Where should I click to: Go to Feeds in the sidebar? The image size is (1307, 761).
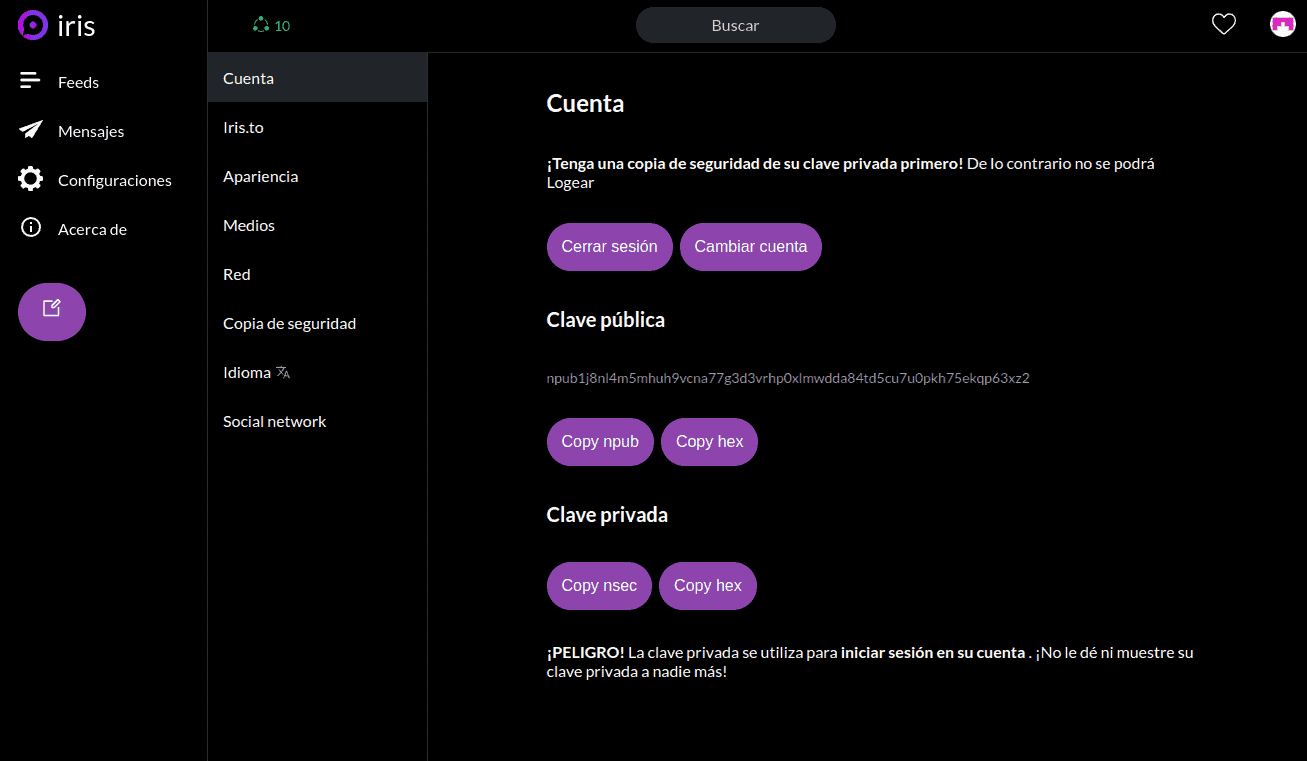pos(78,82)
